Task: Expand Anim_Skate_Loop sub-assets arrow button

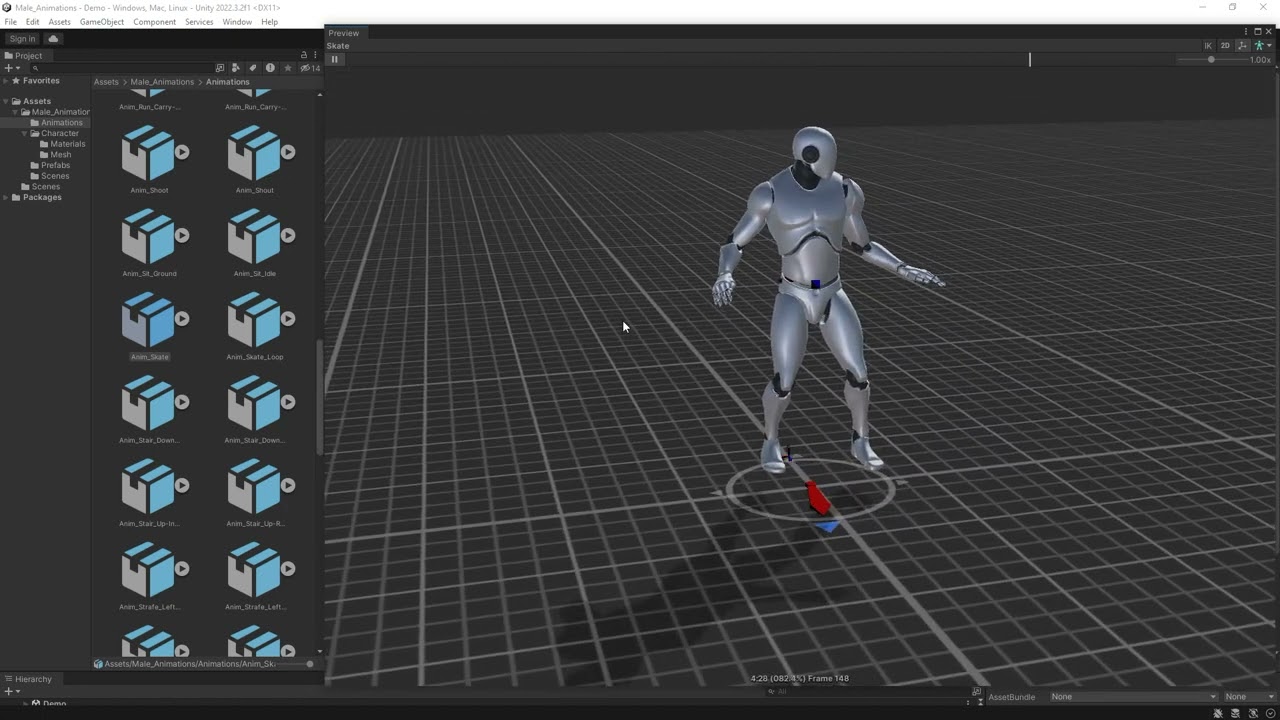Action: (288, 318)
